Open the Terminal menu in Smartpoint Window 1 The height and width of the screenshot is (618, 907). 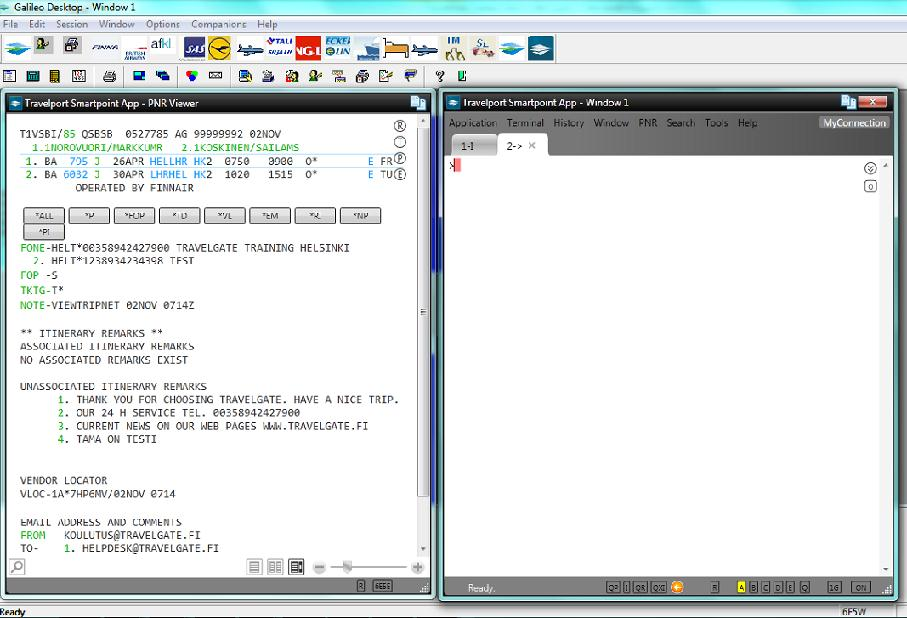click(x=525, y=123)
